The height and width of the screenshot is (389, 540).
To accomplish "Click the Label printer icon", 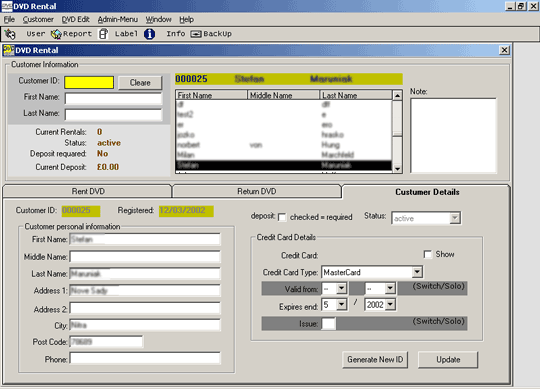I will coord(103,34).
